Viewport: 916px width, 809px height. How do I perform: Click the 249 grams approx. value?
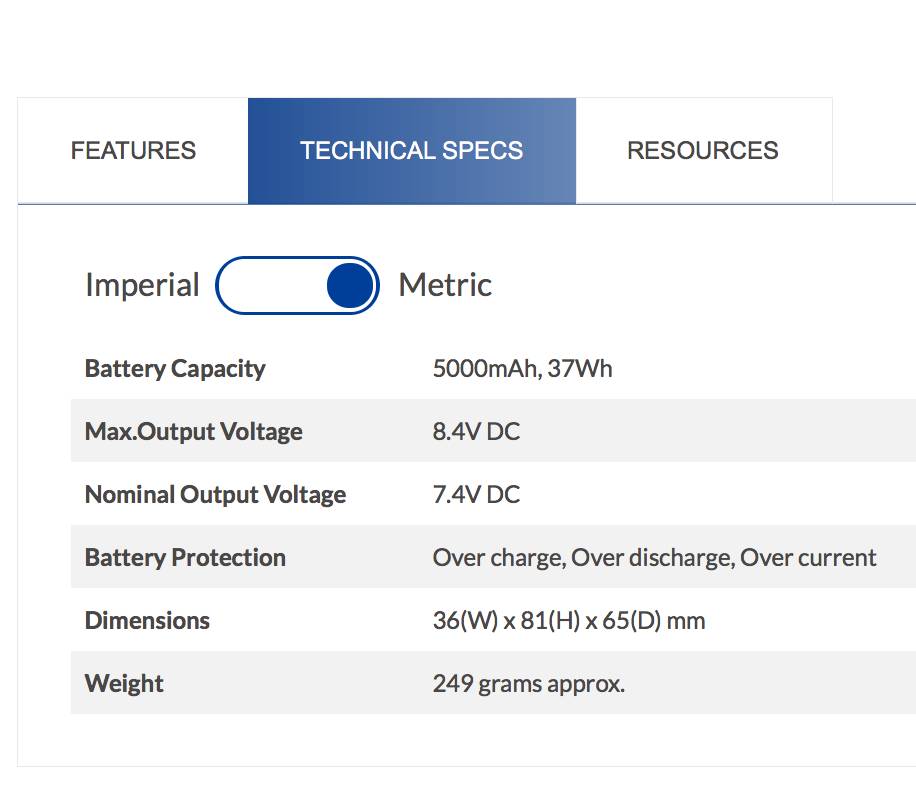[x=529, y=683]
